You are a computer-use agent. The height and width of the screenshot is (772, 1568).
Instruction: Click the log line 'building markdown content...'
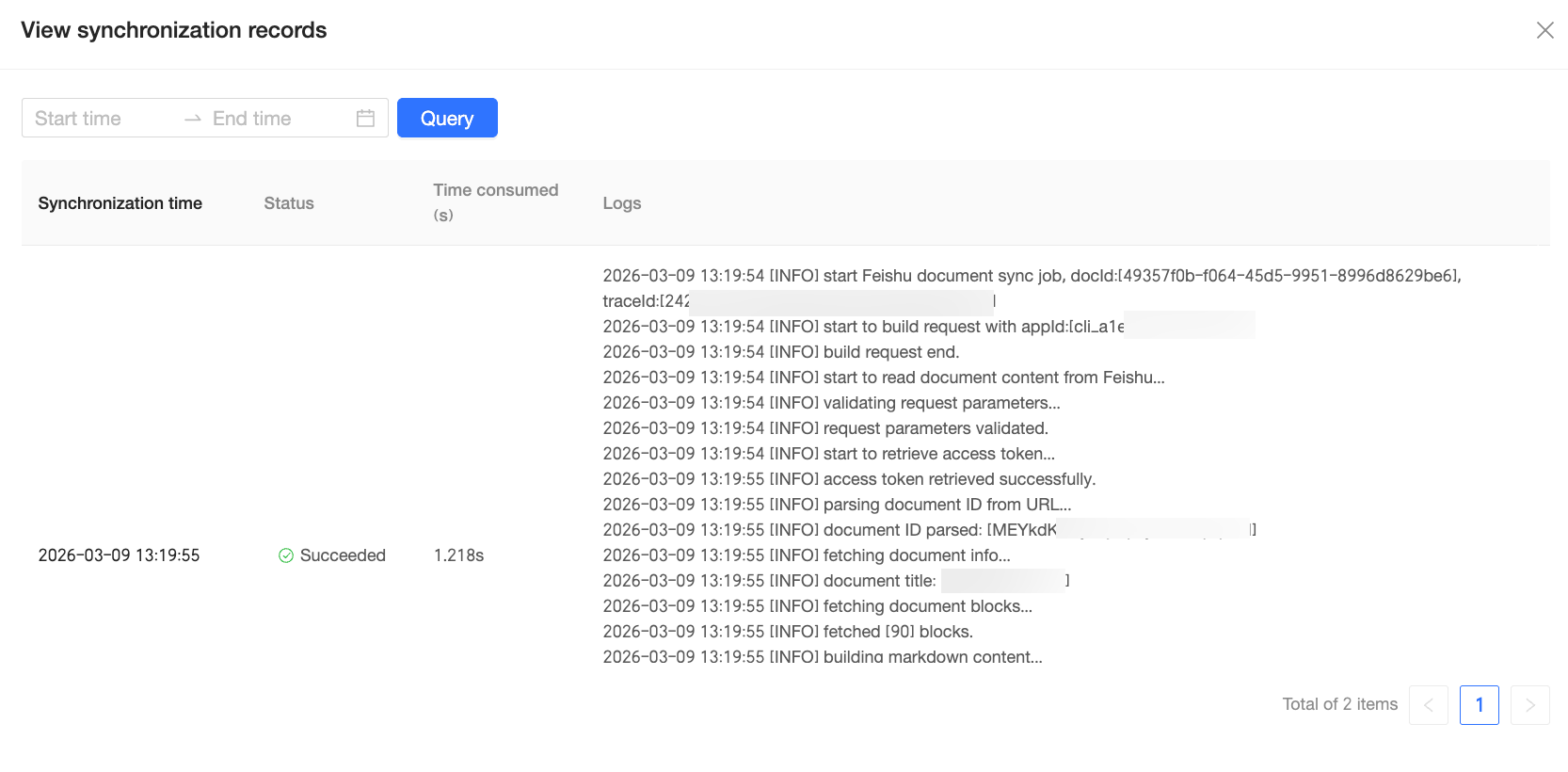click(x=823, y=656)
